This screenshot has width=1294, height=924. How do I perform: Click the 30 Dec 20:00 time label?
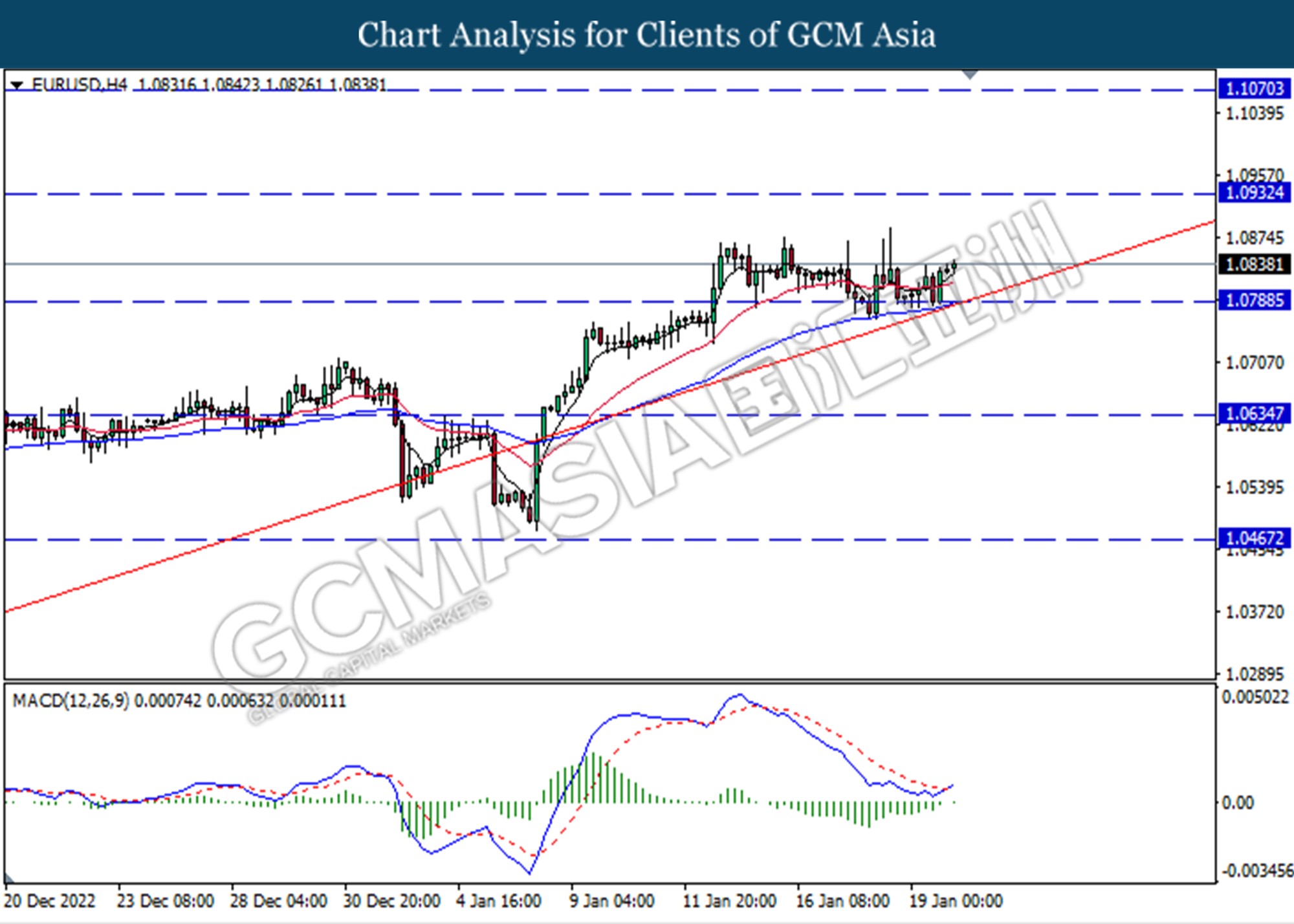coord(392,901)
